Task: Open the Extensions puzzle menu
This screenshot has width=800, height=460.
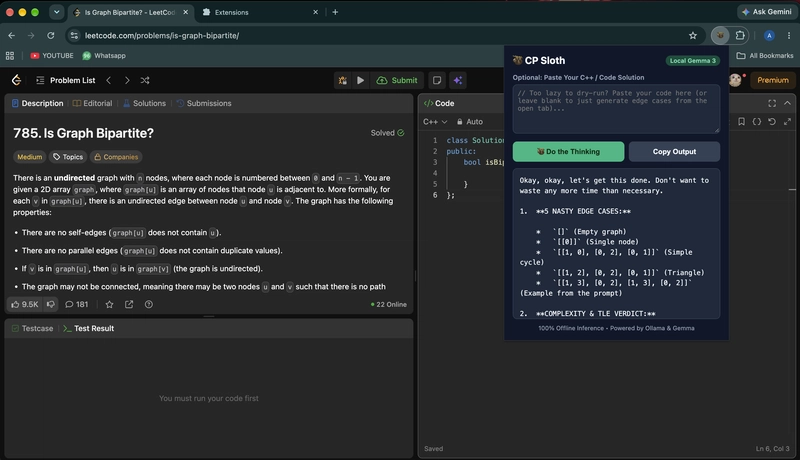Action: (740, 35)
